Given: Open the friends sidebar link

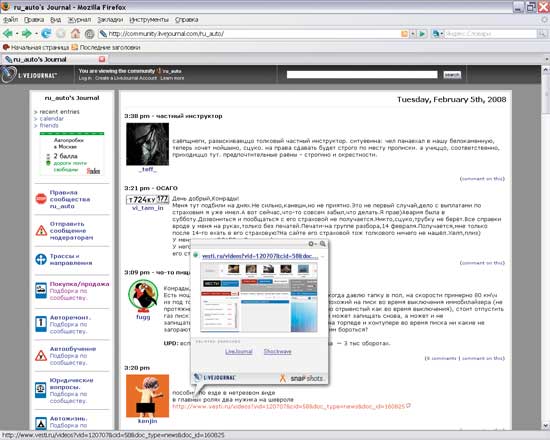Looking at the screenshot, I should click(49, 125).
